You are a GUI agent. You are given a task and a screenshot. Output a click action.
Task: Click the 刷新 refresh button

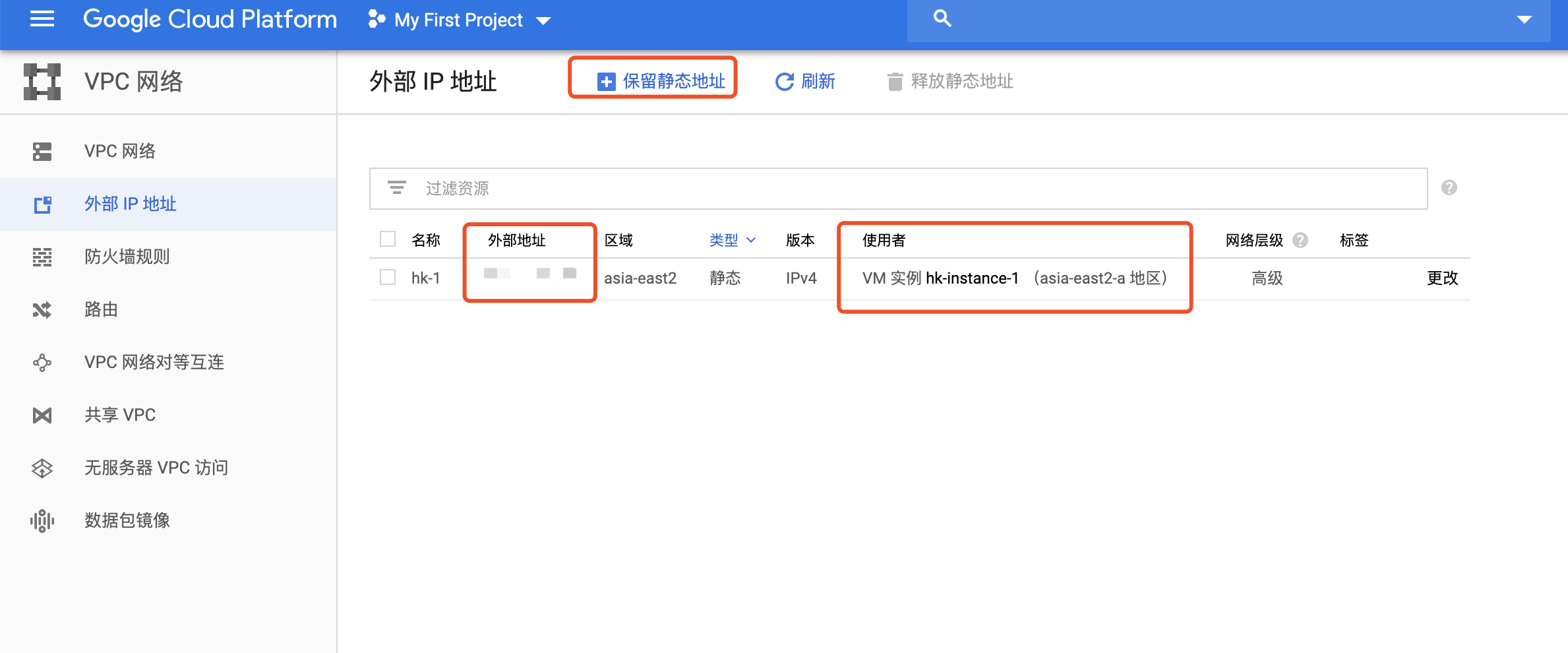(x=805, y=81)
